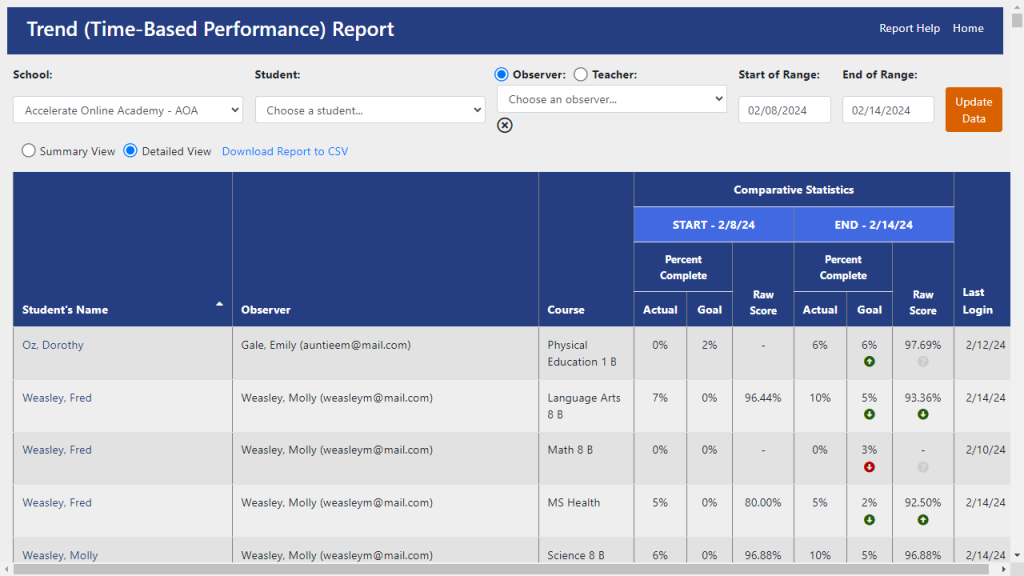Click green down arrow in MS Health Goal cell
The width and height of the screenshot is (1024, 576).
pyautogui.click(x=869, y=519)
